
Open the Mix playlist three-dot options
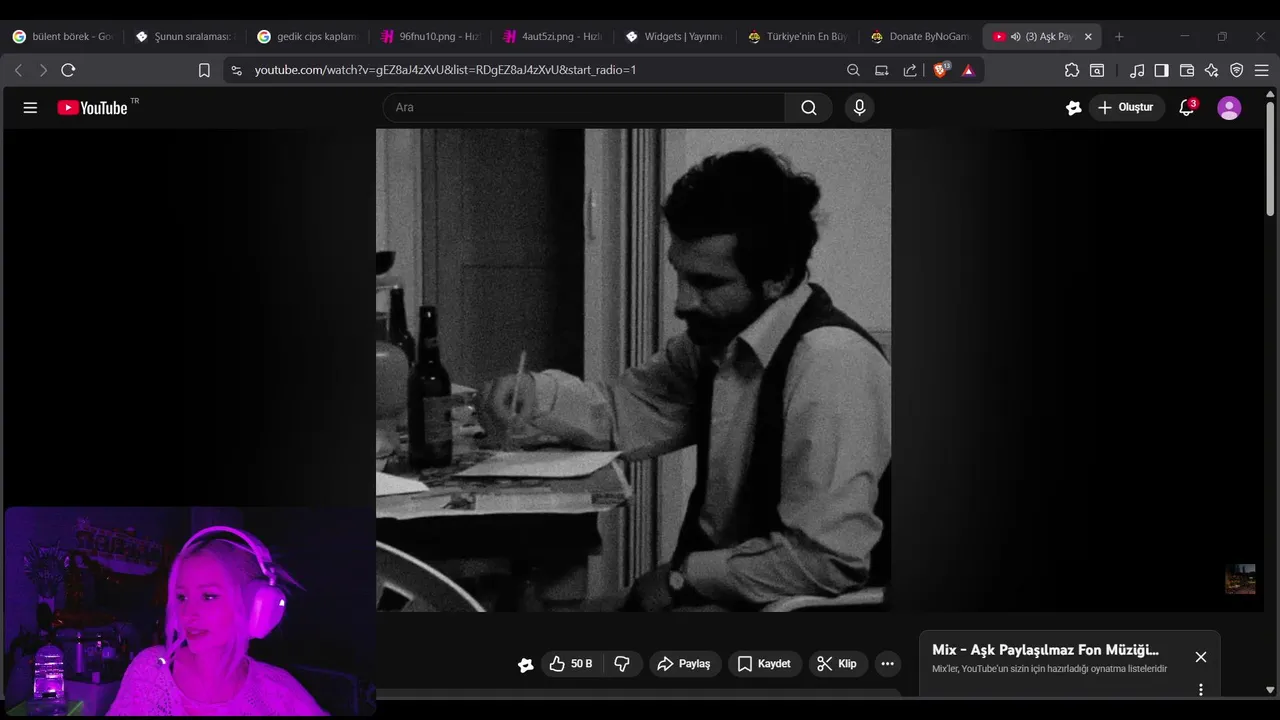point(1201,689)
